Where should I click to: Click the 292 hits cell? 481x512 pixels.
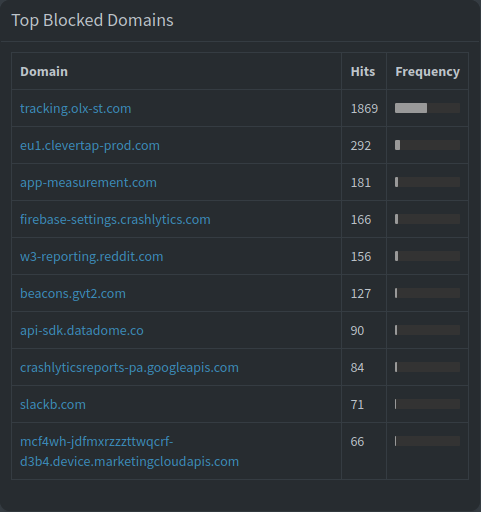(361, 146)
